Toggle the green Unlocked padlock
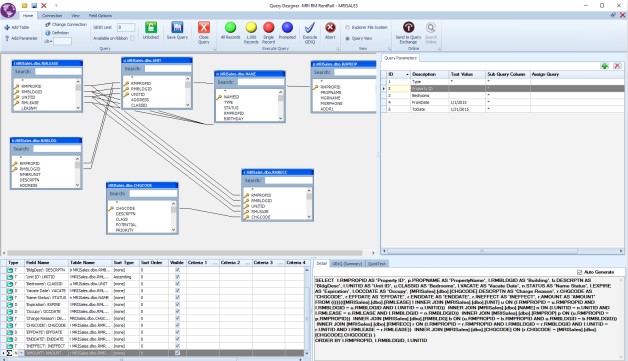Image resolution: width=628 pixels, height=361 pixels. coord(151,28)
